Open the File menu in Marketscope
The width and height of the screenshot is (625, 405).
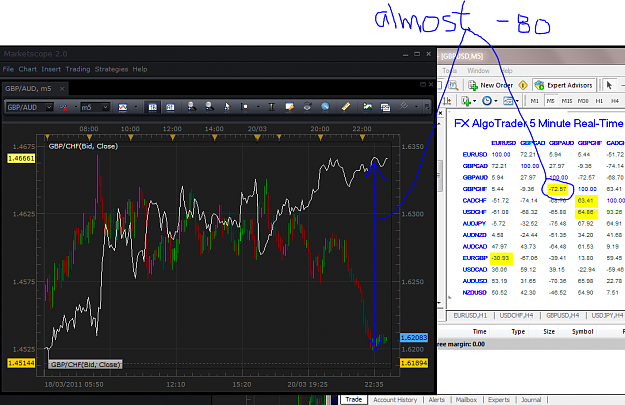pos(8,69)
